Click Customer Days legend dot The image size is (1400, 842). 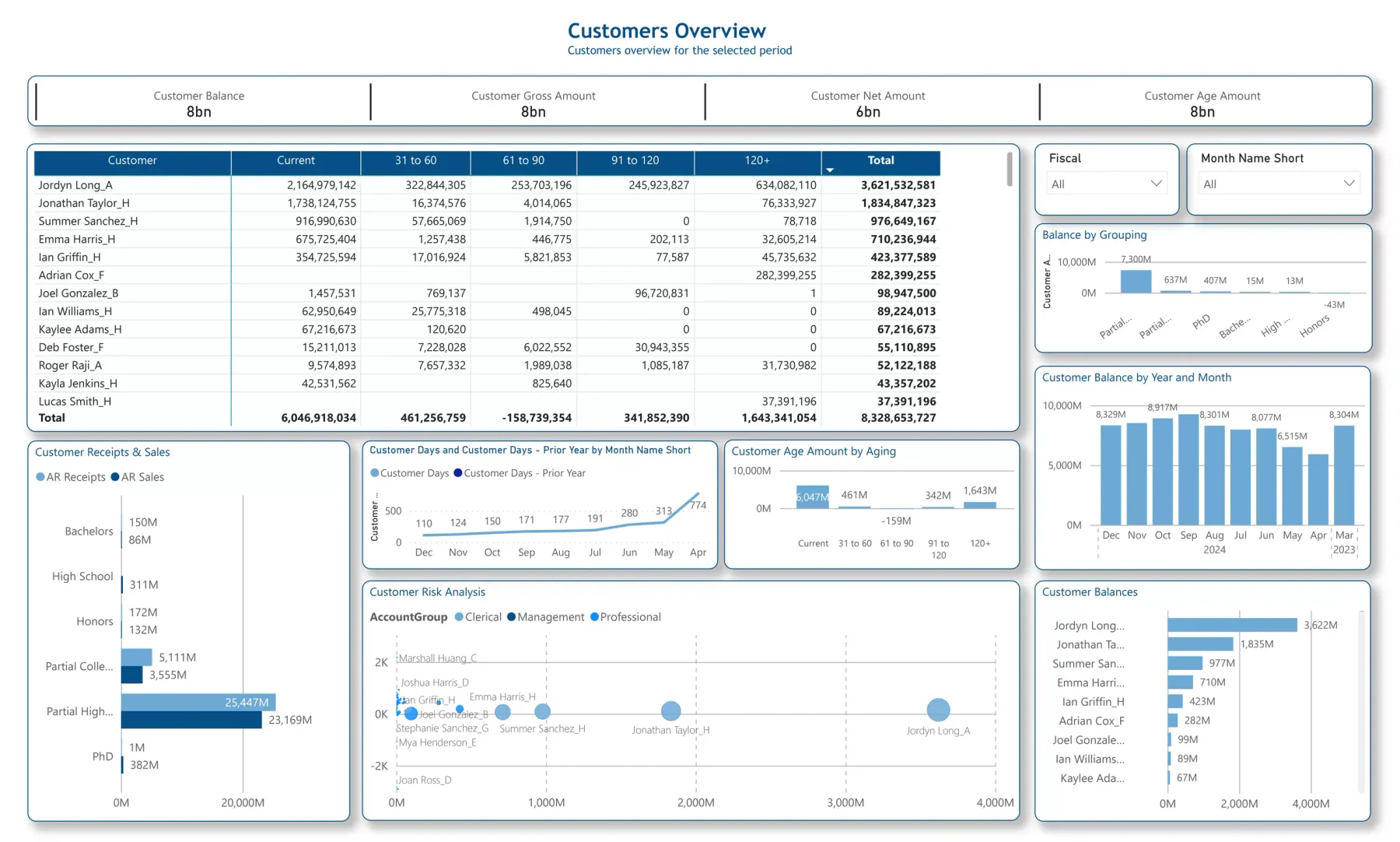click(x=375, y=473)
